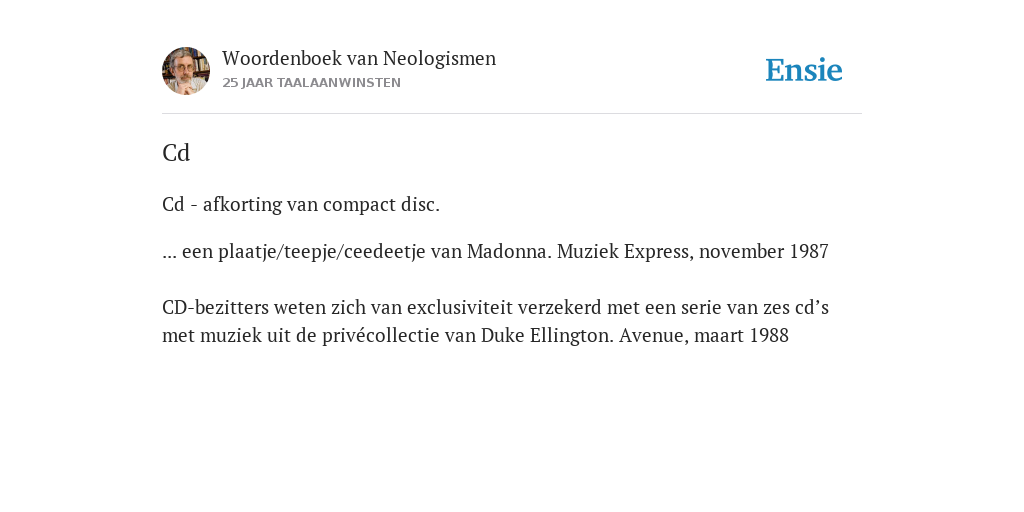Click the name Duke Ellington
The image size is (1024, 512).
click(547, 335)
